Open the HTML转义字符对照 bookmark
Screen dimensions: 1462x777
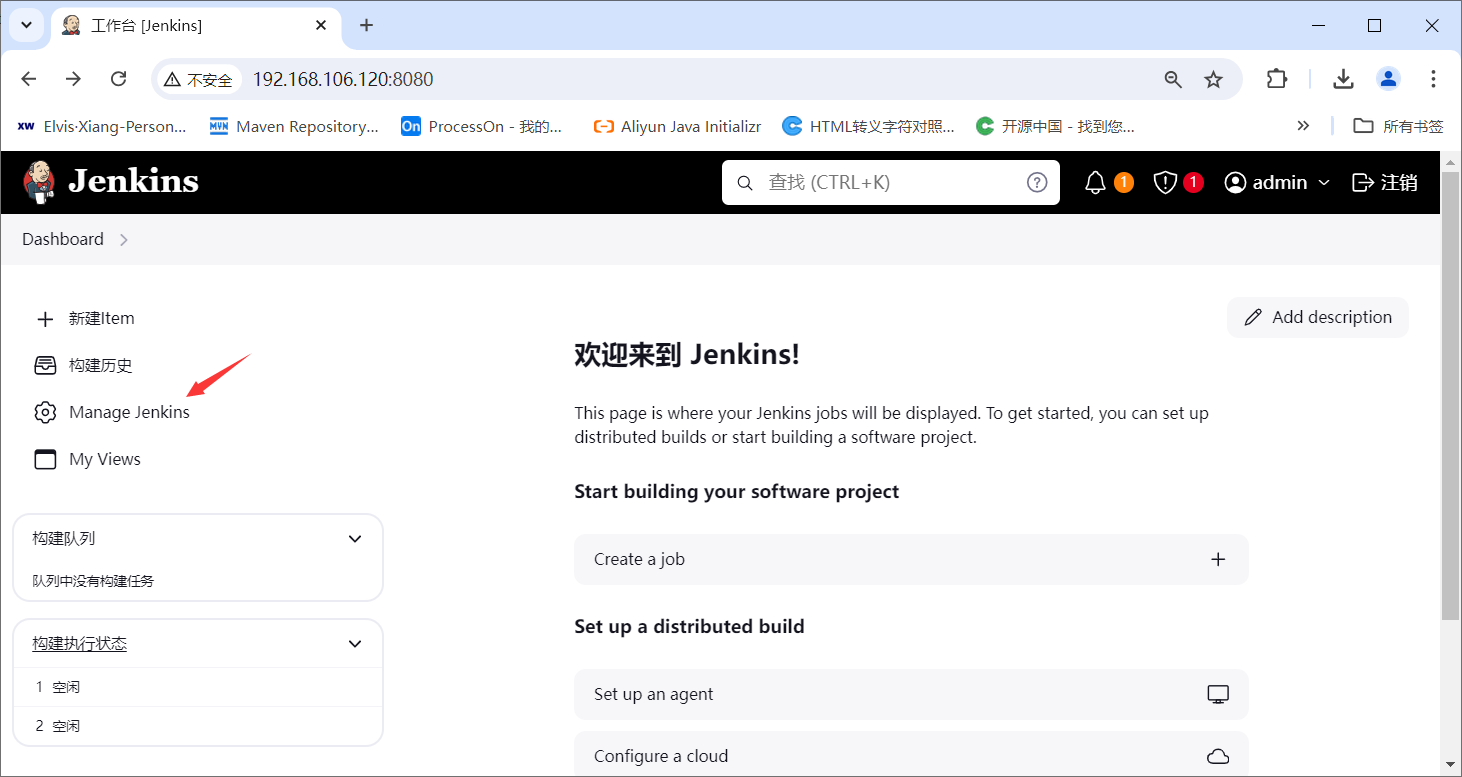click(x=869, y=126)
